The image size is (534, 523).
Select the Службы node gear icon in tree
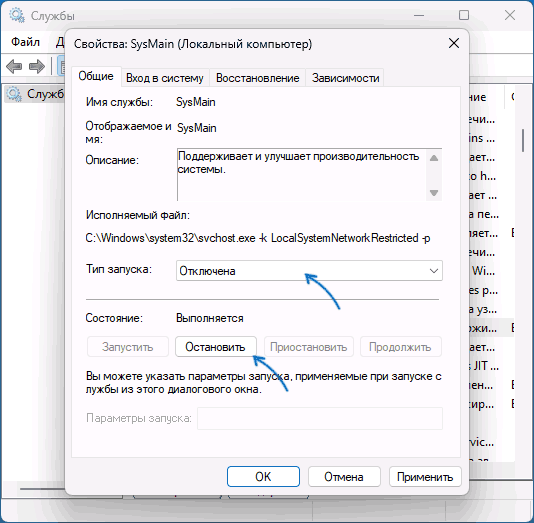(14, 94)
